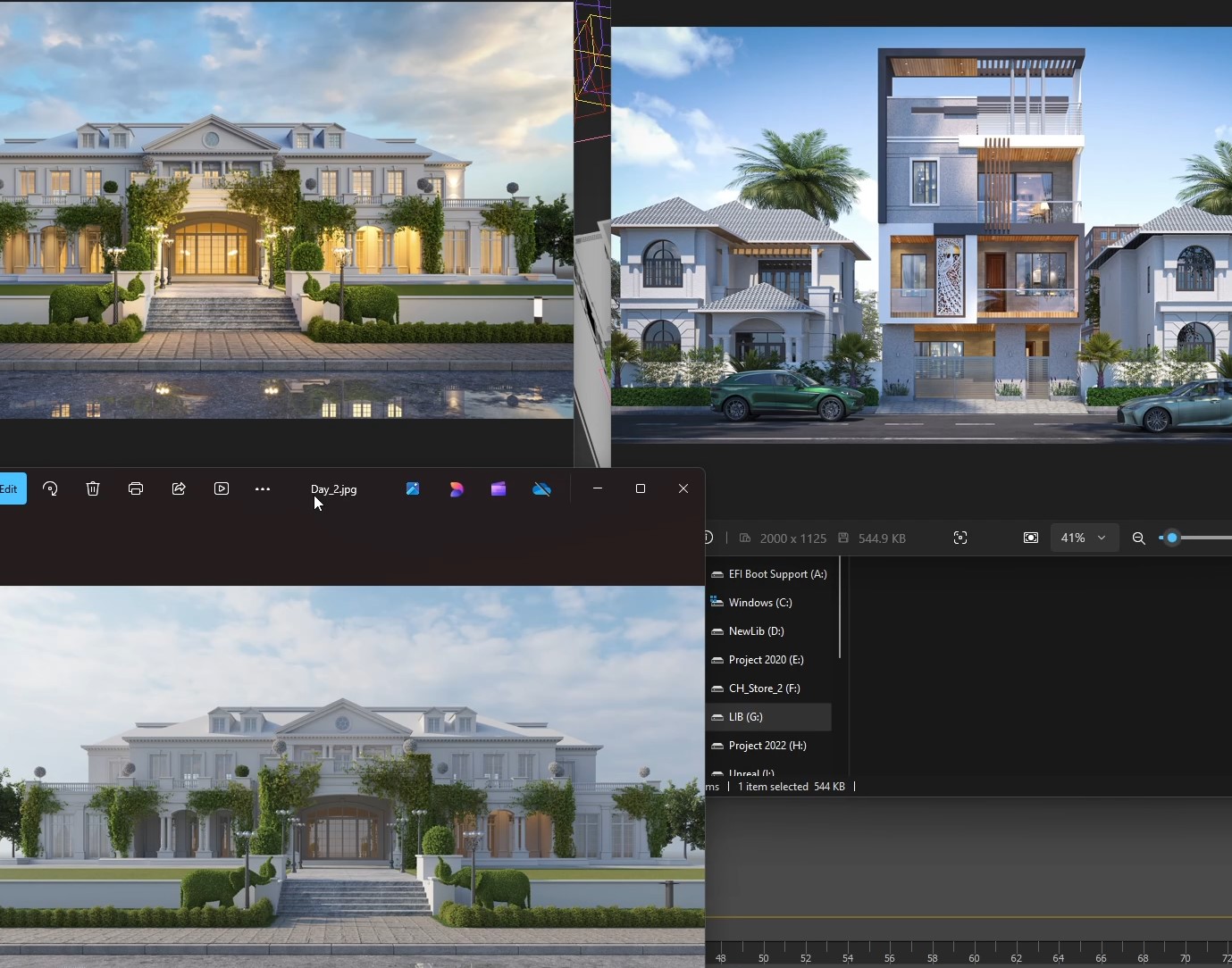Image resolution: width=1232 pixels, height=968 pixels.
Task: Open the Share icon in Photos toolbar
Action: [x=179, y=488]
